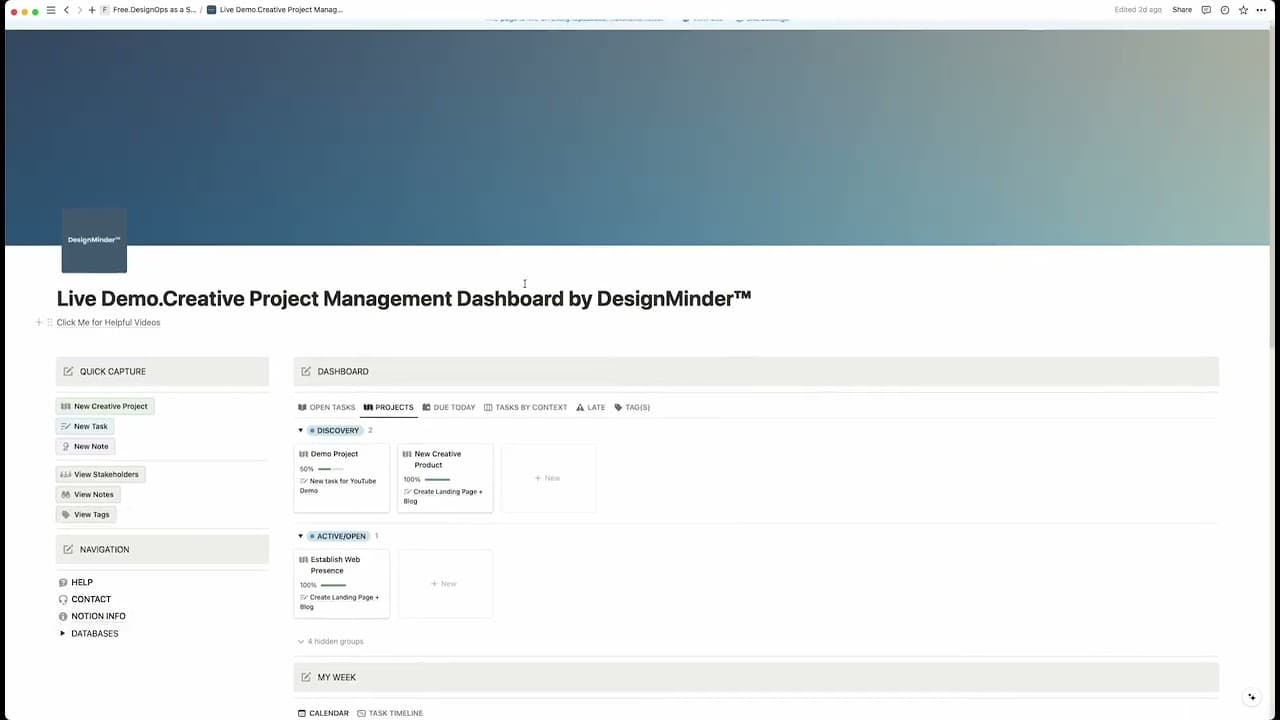Click the DesignMinder page icon thumbnail
The image size is (1280, 720).
pyautogui.click(x=94, y=240)
